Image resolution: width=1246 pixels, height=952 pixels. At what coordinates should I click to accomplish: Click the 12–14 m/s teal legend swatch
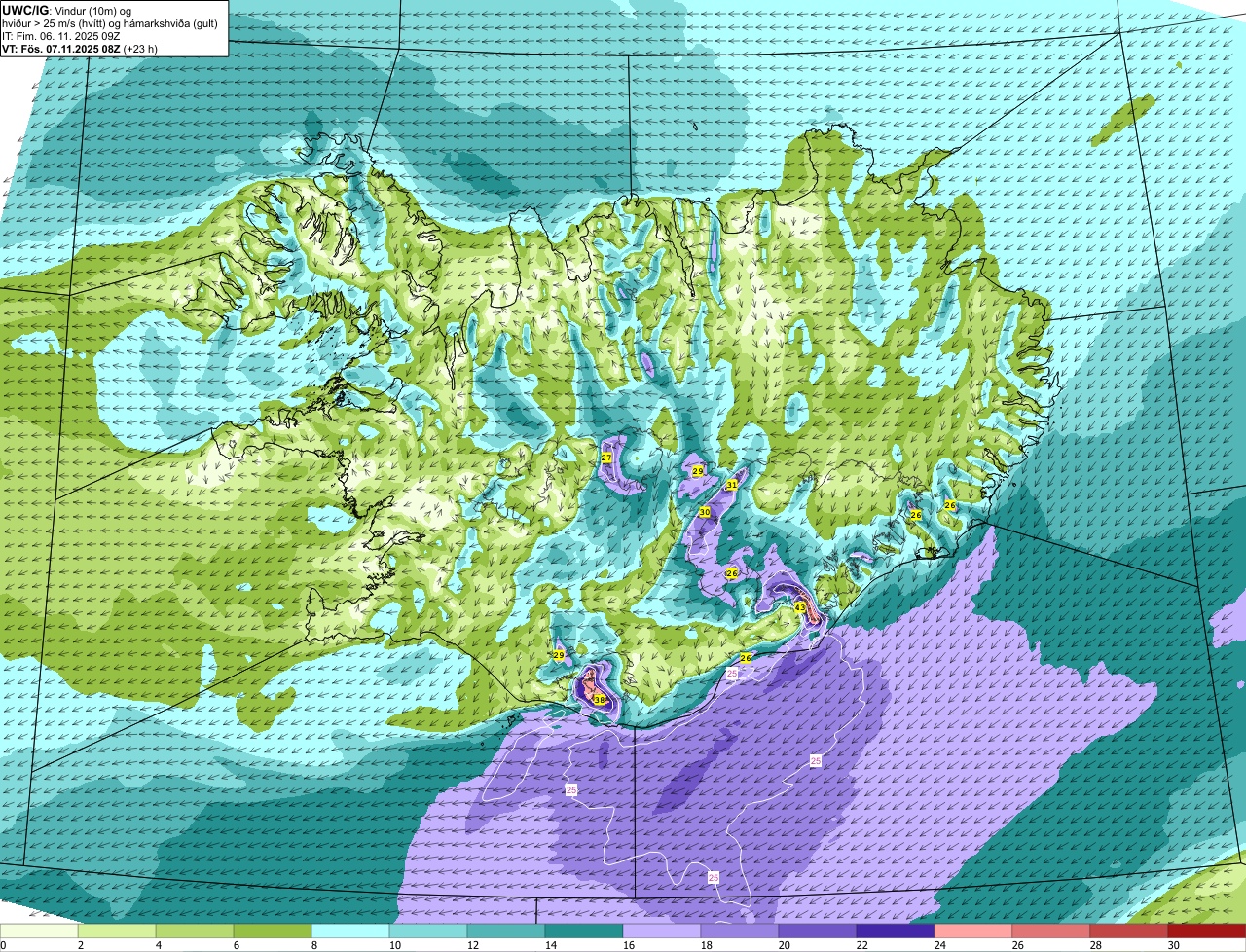(x=506, y=931)
